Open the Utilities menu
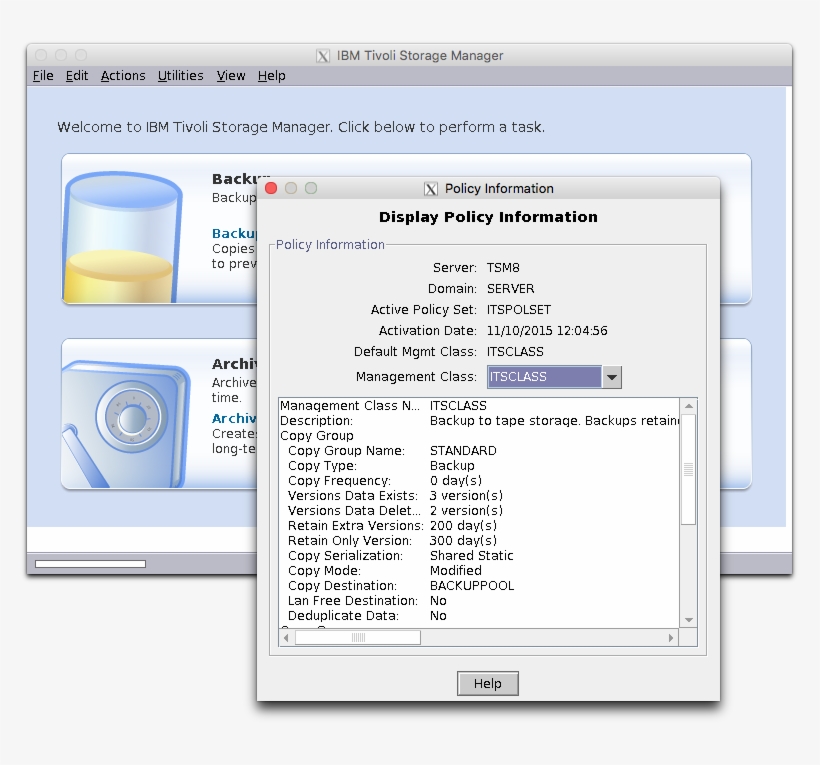 point(180,75)
